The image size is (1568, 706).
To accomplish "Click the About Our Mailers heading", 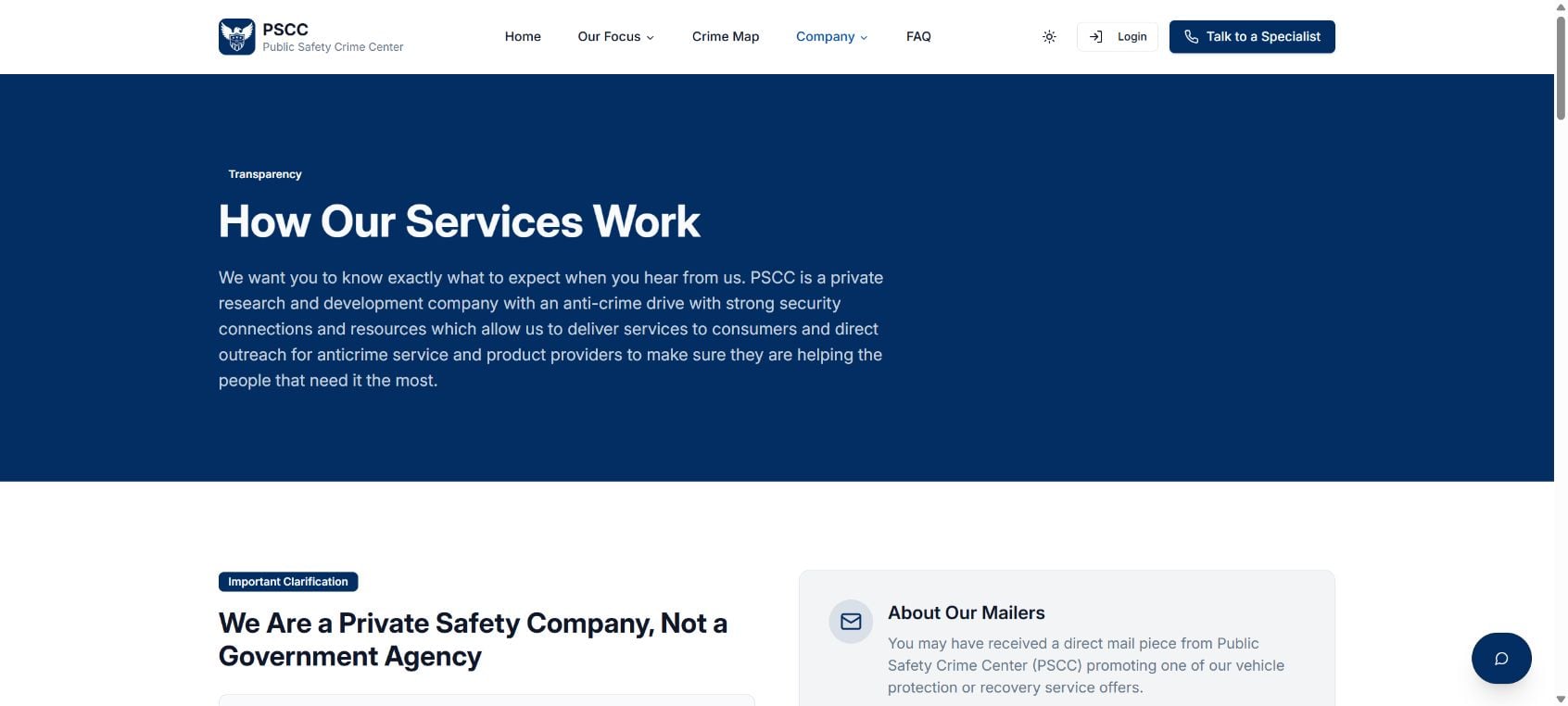I will (x=966, y=612).
